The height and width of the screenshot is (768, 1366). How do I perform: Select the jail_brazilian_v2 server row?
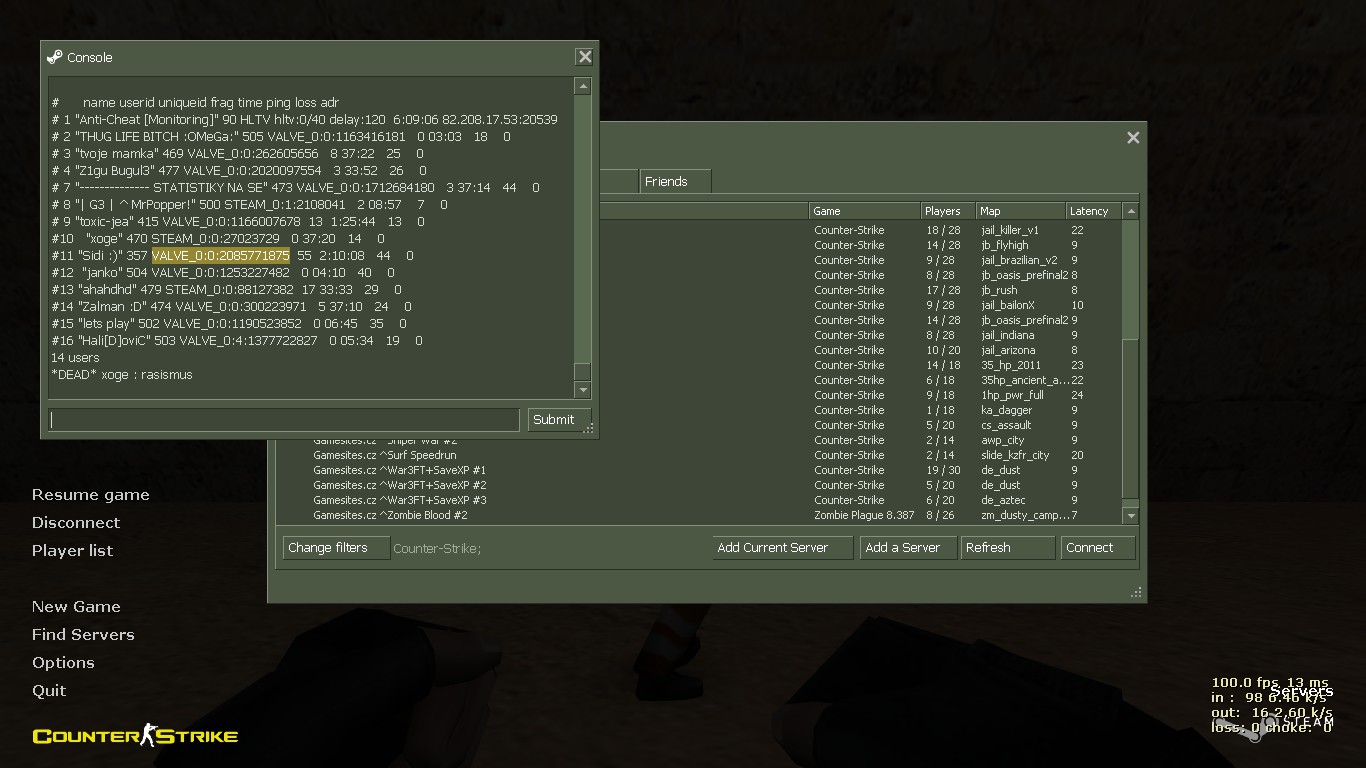(x=860, y=260)
